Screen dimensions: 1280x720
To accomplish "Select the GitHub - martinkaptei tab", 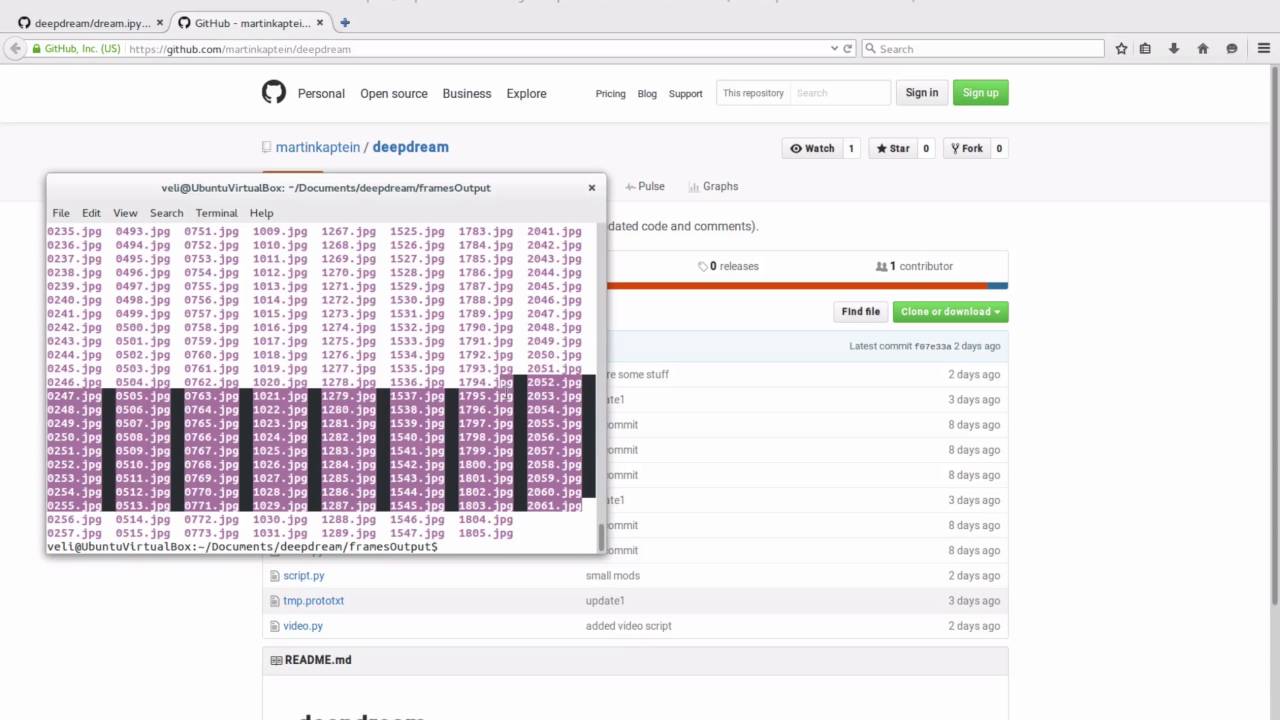I will tap(250, 22).
